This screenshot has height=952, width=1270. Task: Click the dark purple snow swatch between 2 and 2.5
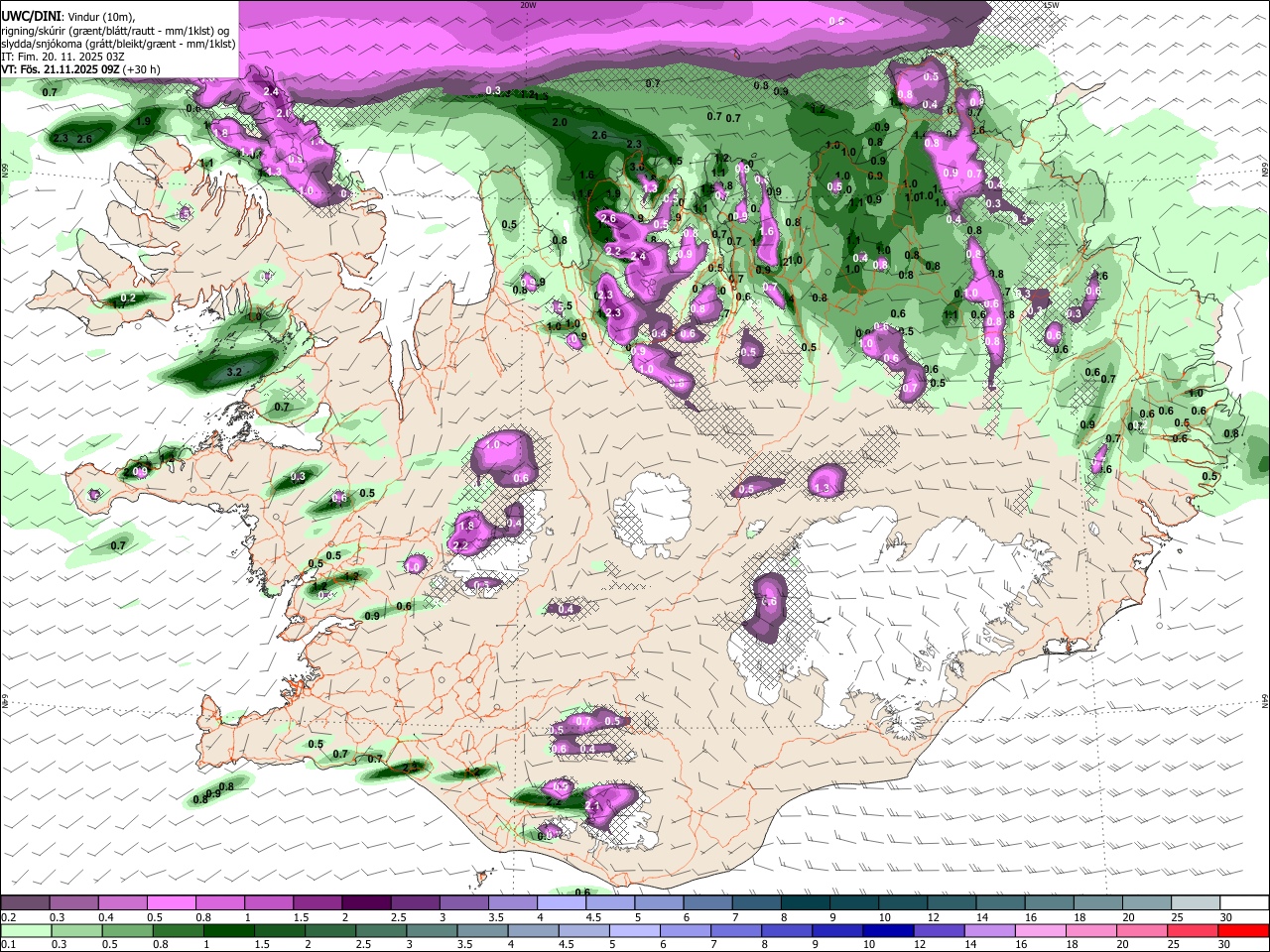[366, 902]
